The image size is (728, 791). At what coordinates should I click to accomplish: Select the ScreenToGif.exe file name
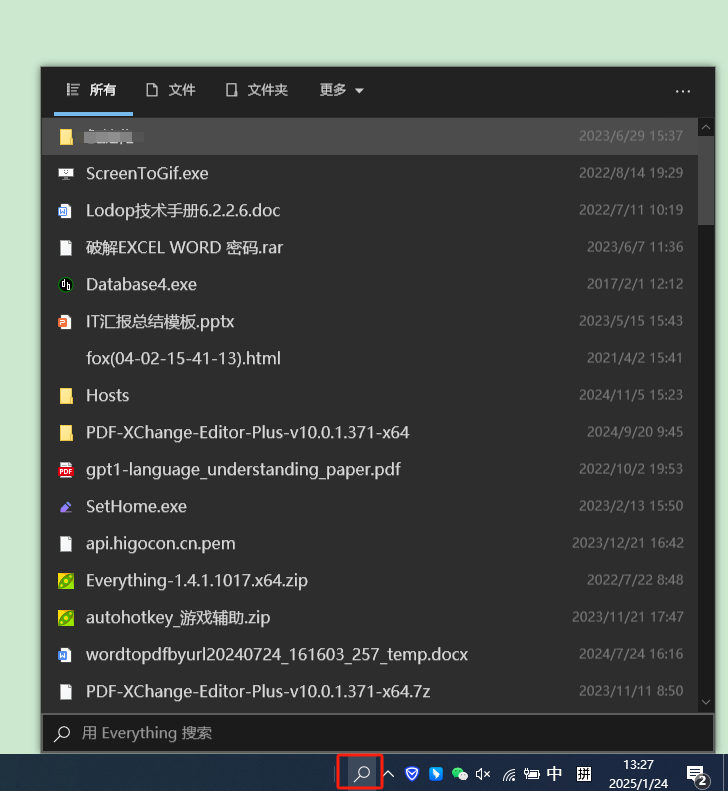[x=147, y=174]
